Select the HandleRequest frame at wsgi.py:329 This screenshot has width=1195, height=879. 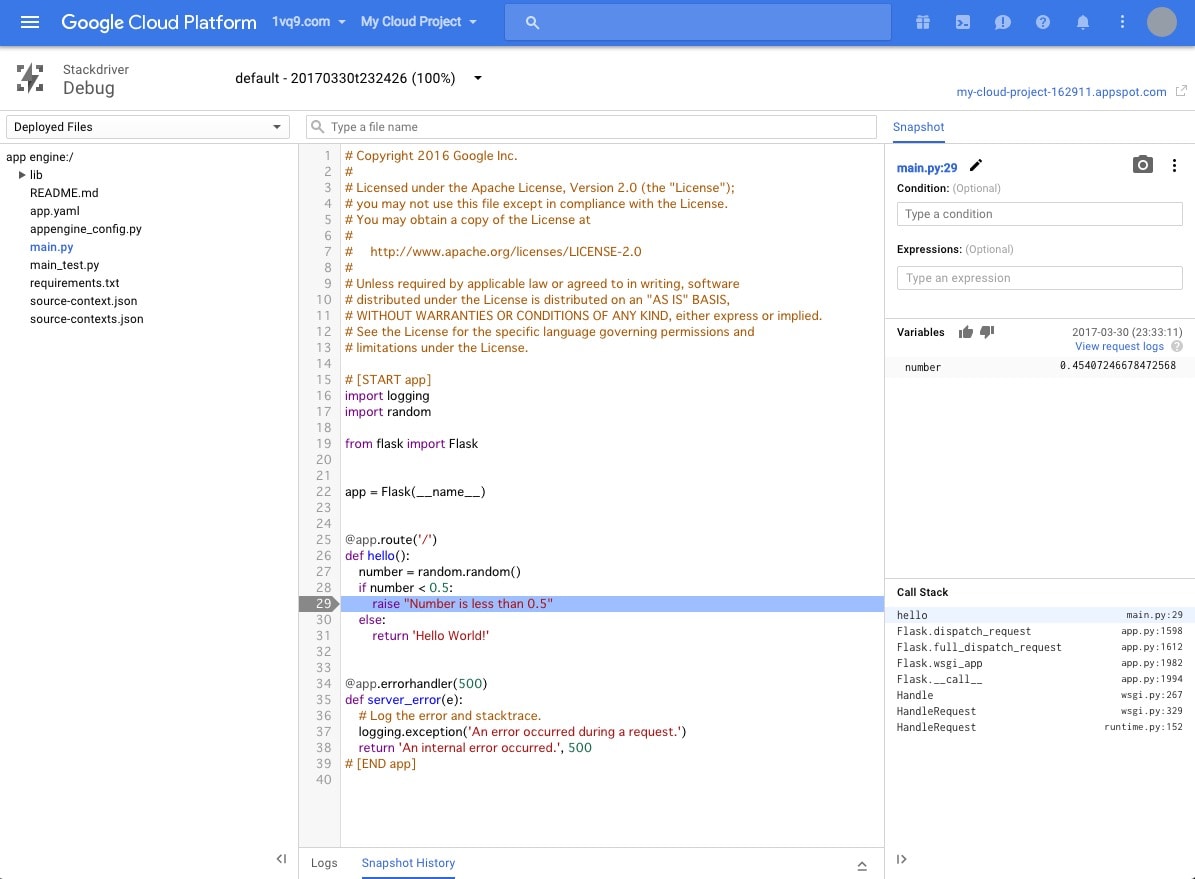pos(1040,711)
